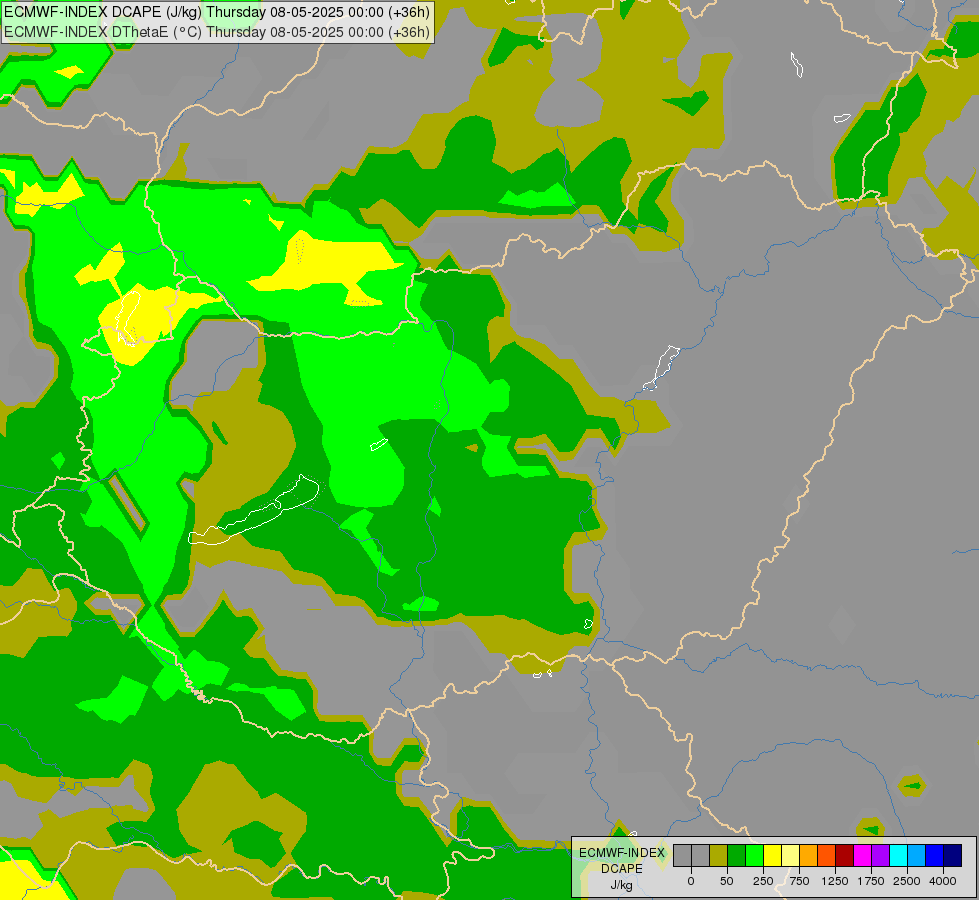Click the legend scale value 1250

(x=835, y=881)
